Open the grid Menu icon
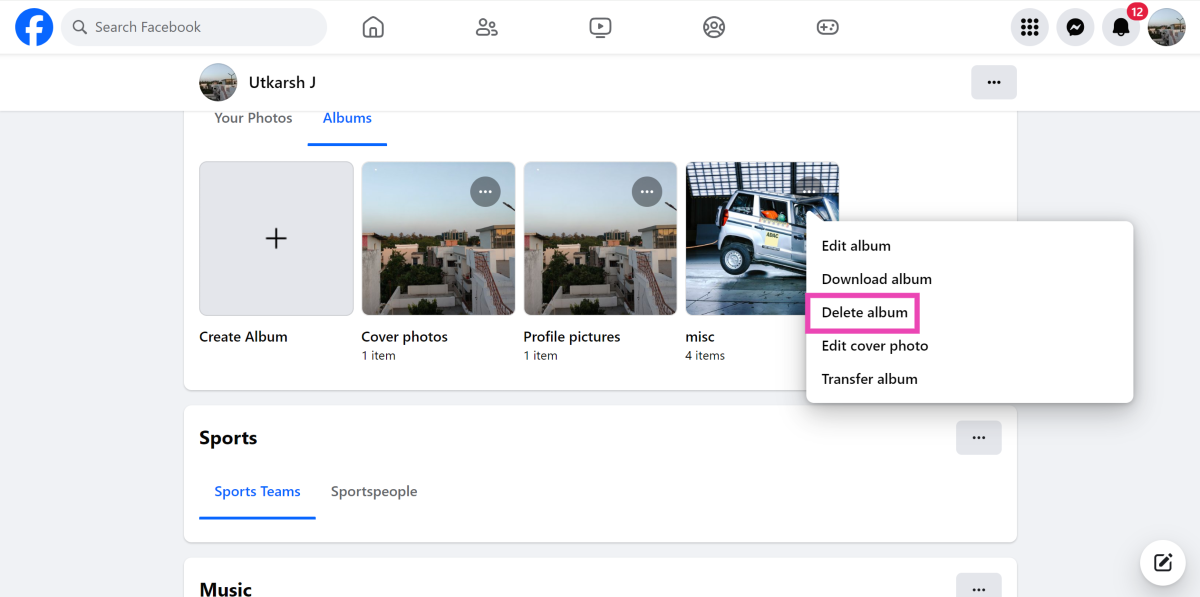 tap(1029, 27)
